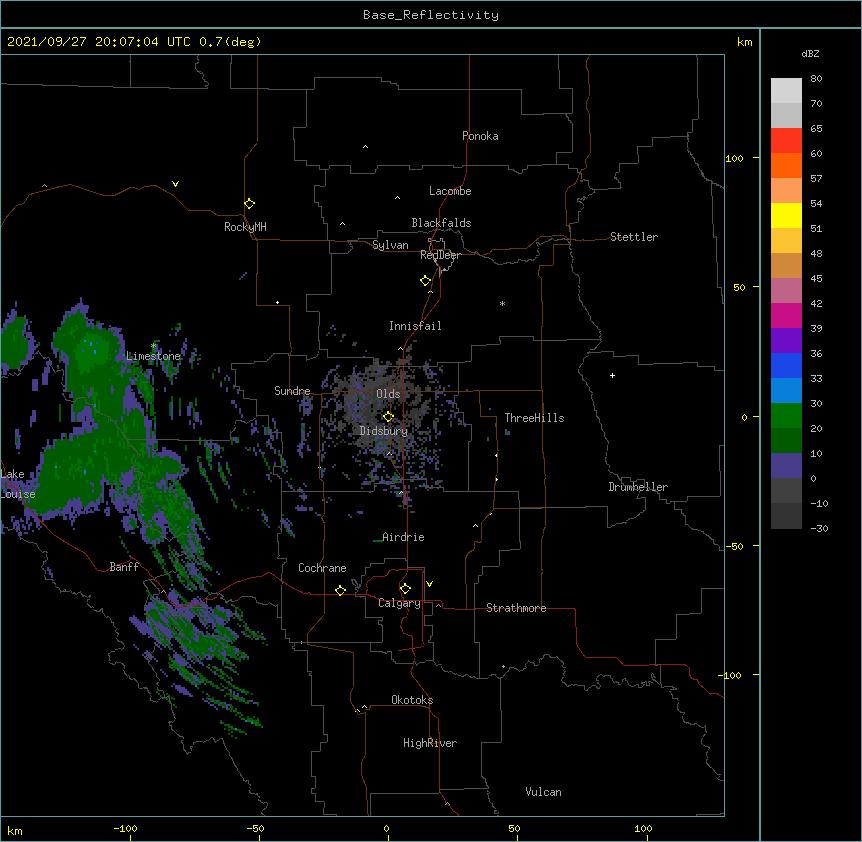The image size is (862, 842).
Task: Click the Innisfail town label
Action: 415,326
